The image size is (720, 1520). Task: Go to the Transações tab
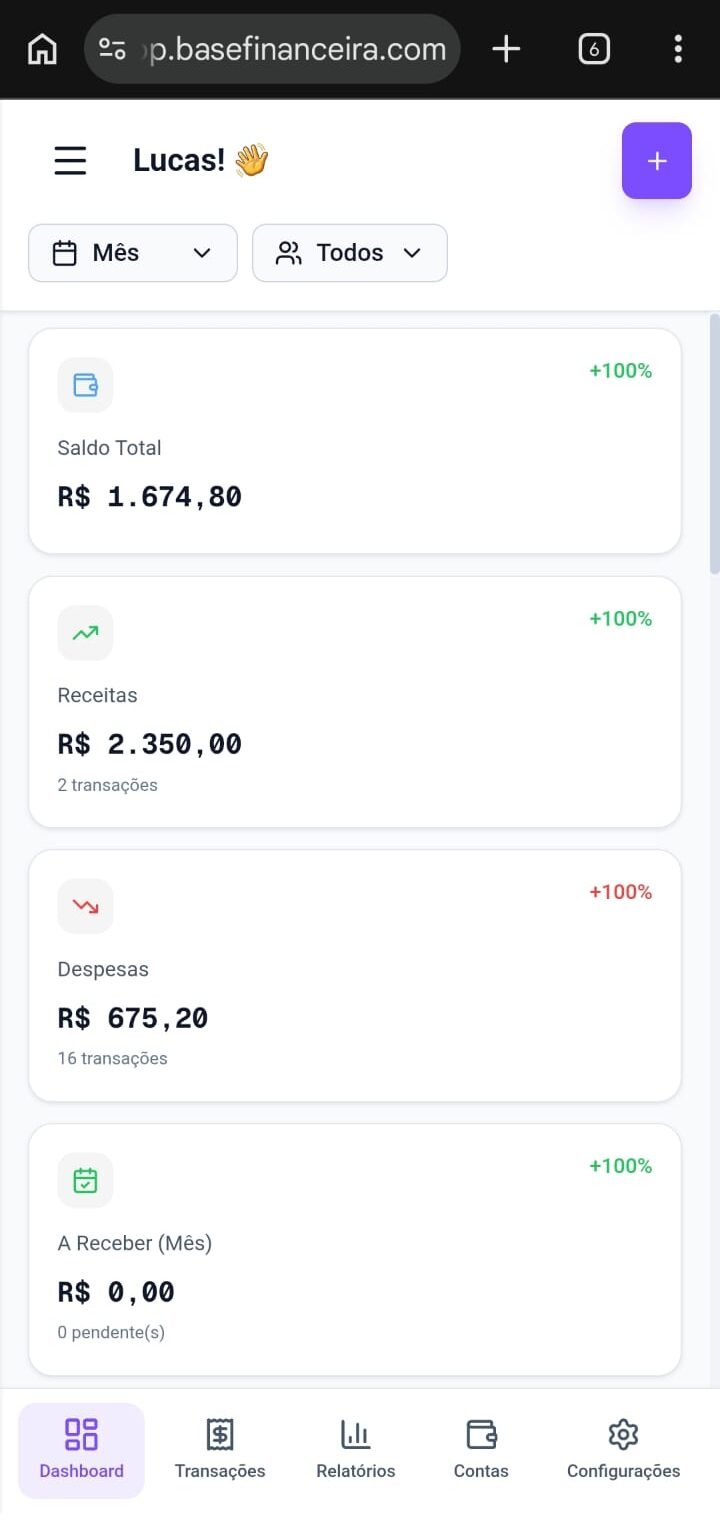pyautogui.click(x=220, y=1450)
